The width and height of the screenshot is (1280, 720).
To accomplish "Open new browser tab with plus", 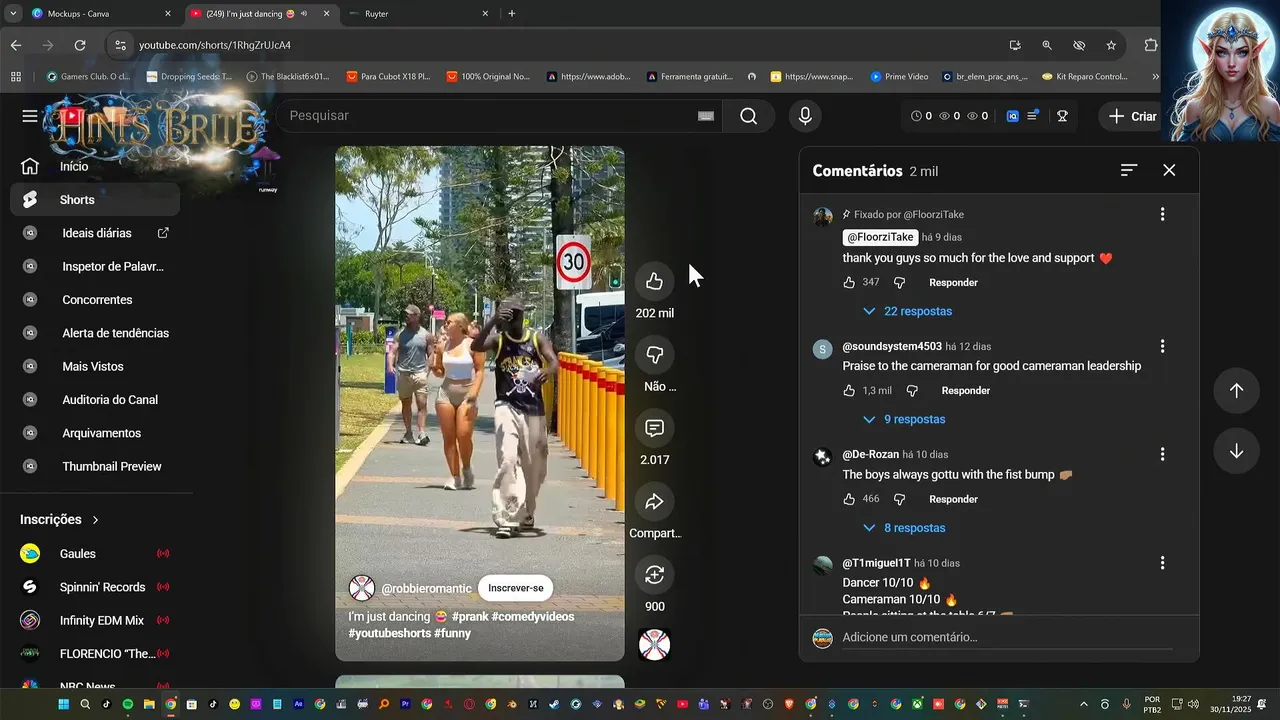I will click(512, 14).
